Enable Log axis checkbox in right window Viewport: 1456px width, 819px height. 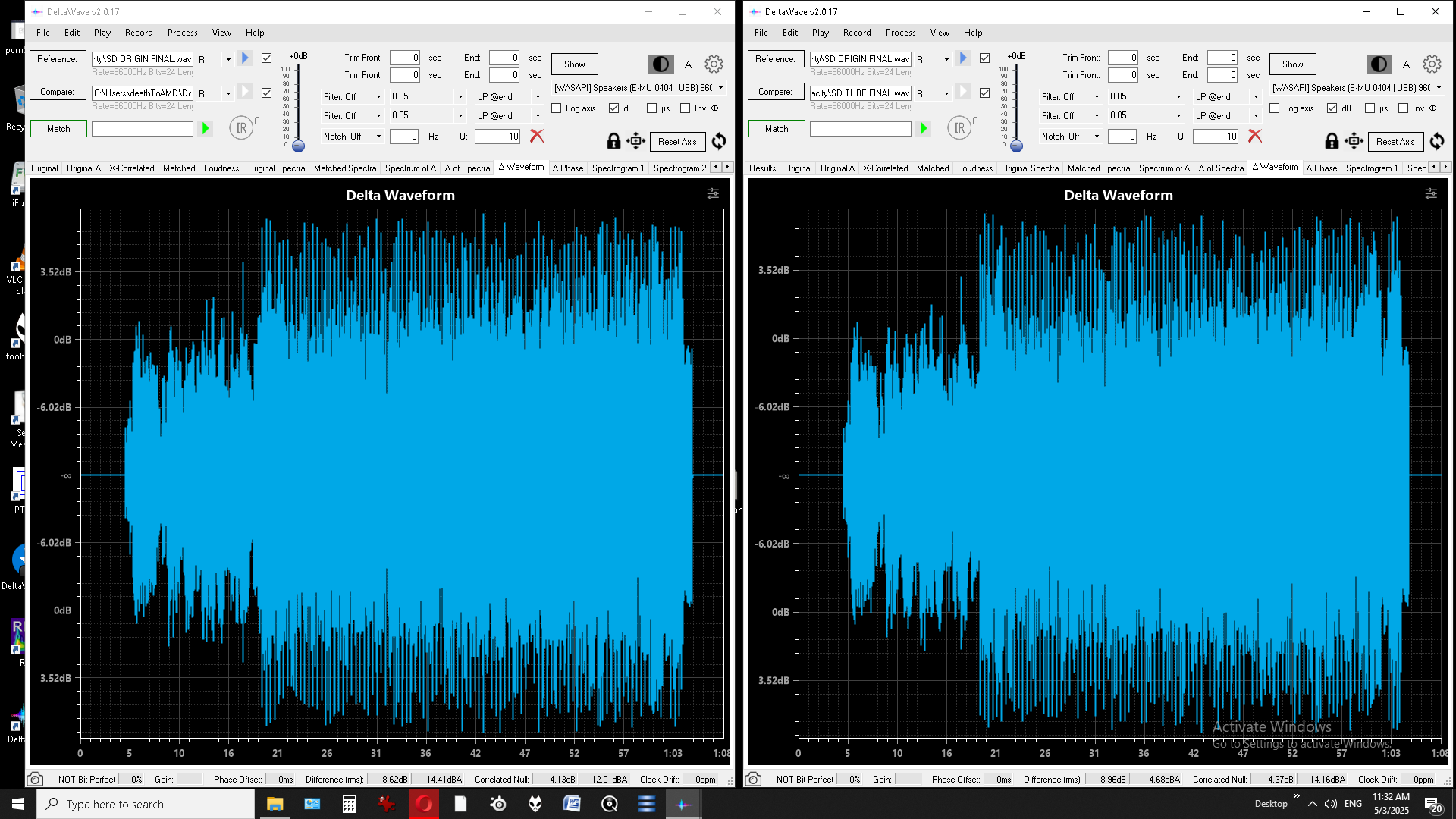1275,108
